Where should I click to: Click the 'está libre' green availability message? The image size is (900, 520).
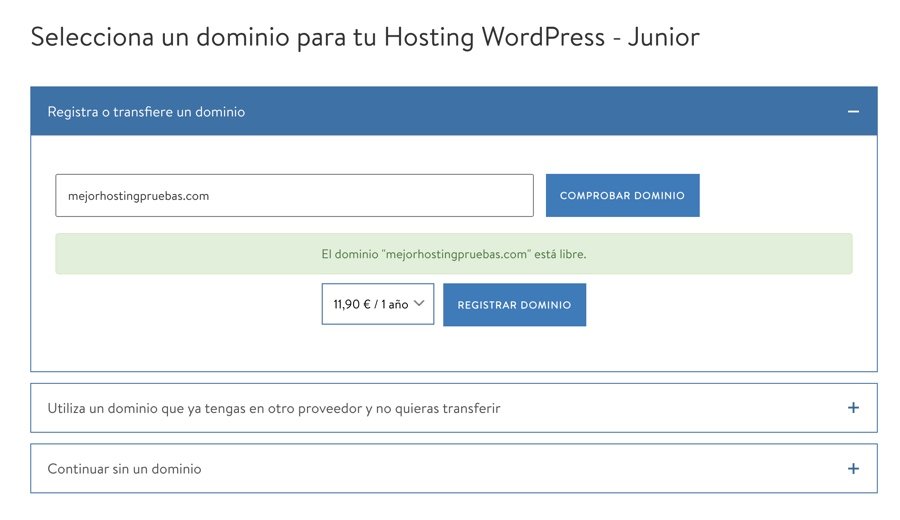(x=453, y=254)
